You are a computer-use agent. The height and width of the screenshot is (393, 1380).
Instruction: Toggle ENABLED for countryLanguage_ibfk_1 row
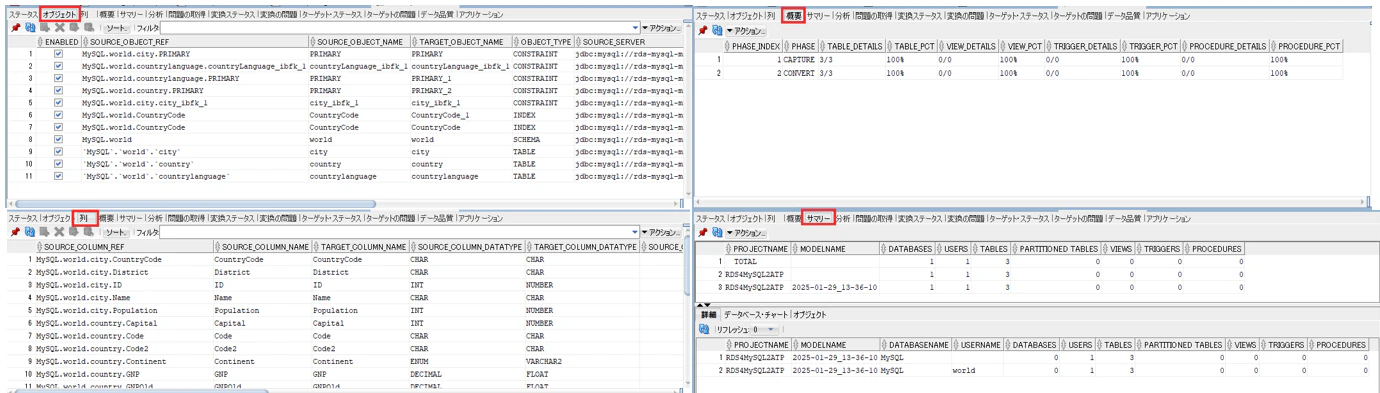(58, 66)
